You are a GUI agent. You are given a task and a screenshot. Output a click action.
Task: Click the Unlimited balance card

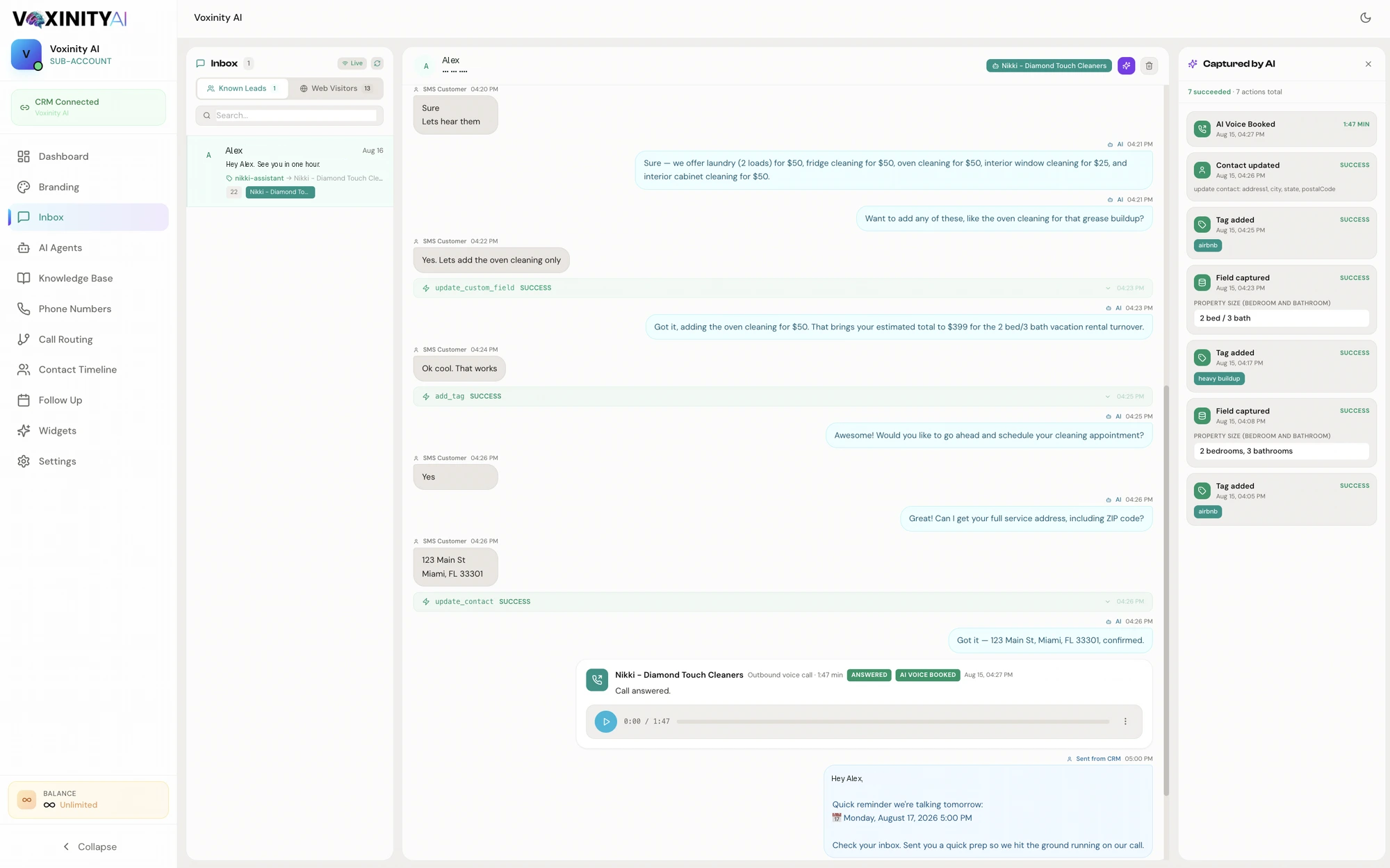[x=88, y=800]
